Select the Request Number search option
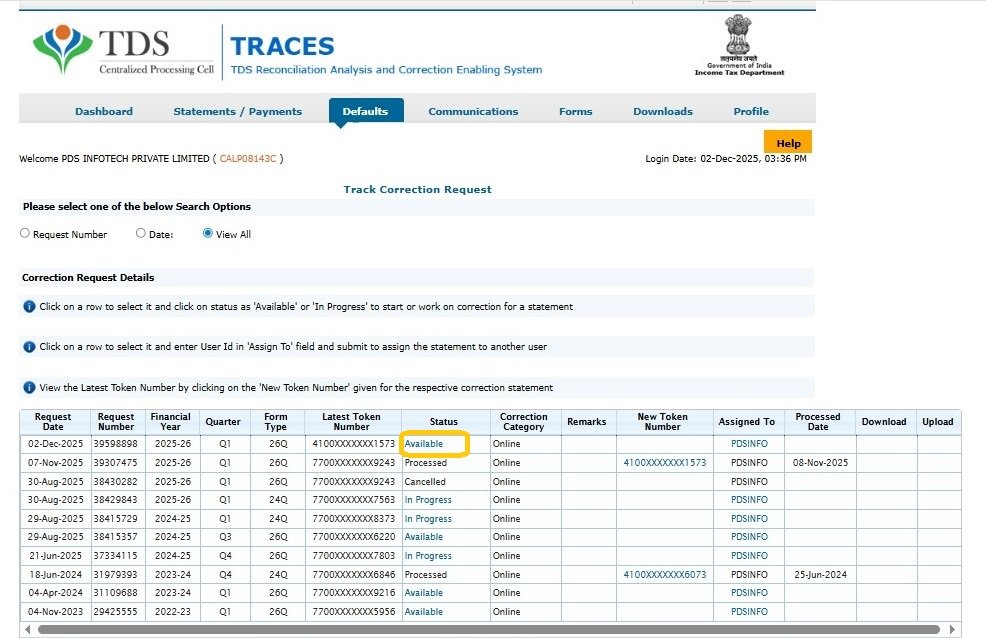Viewport: 986px width, 638px height. click(24, 233)
